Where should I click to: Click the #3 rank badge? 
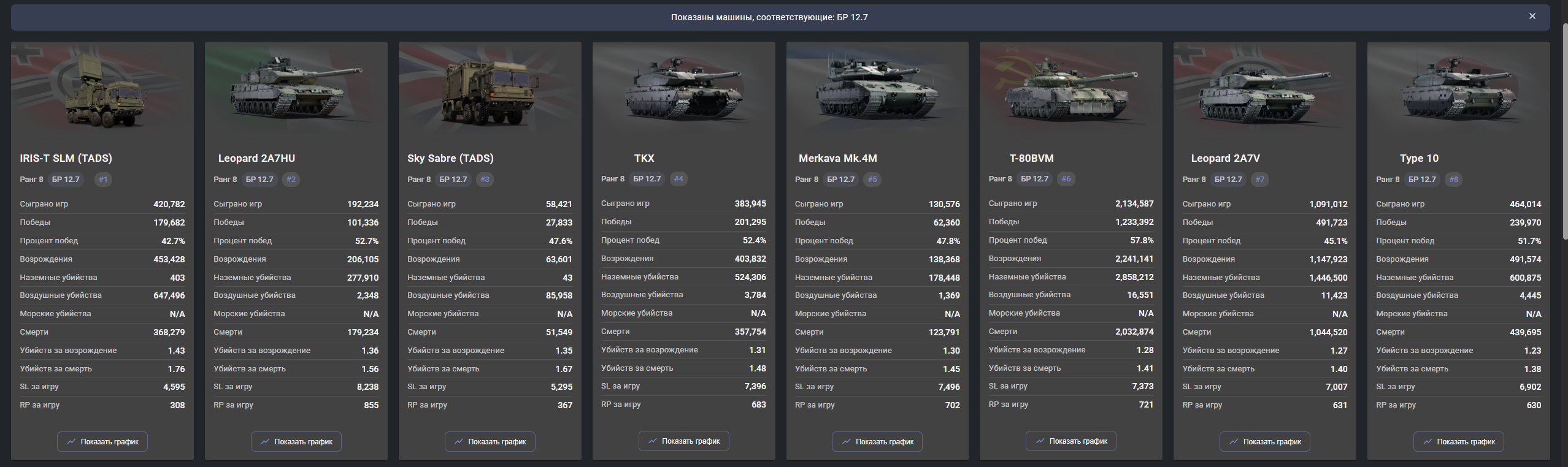tap(485, 180)
